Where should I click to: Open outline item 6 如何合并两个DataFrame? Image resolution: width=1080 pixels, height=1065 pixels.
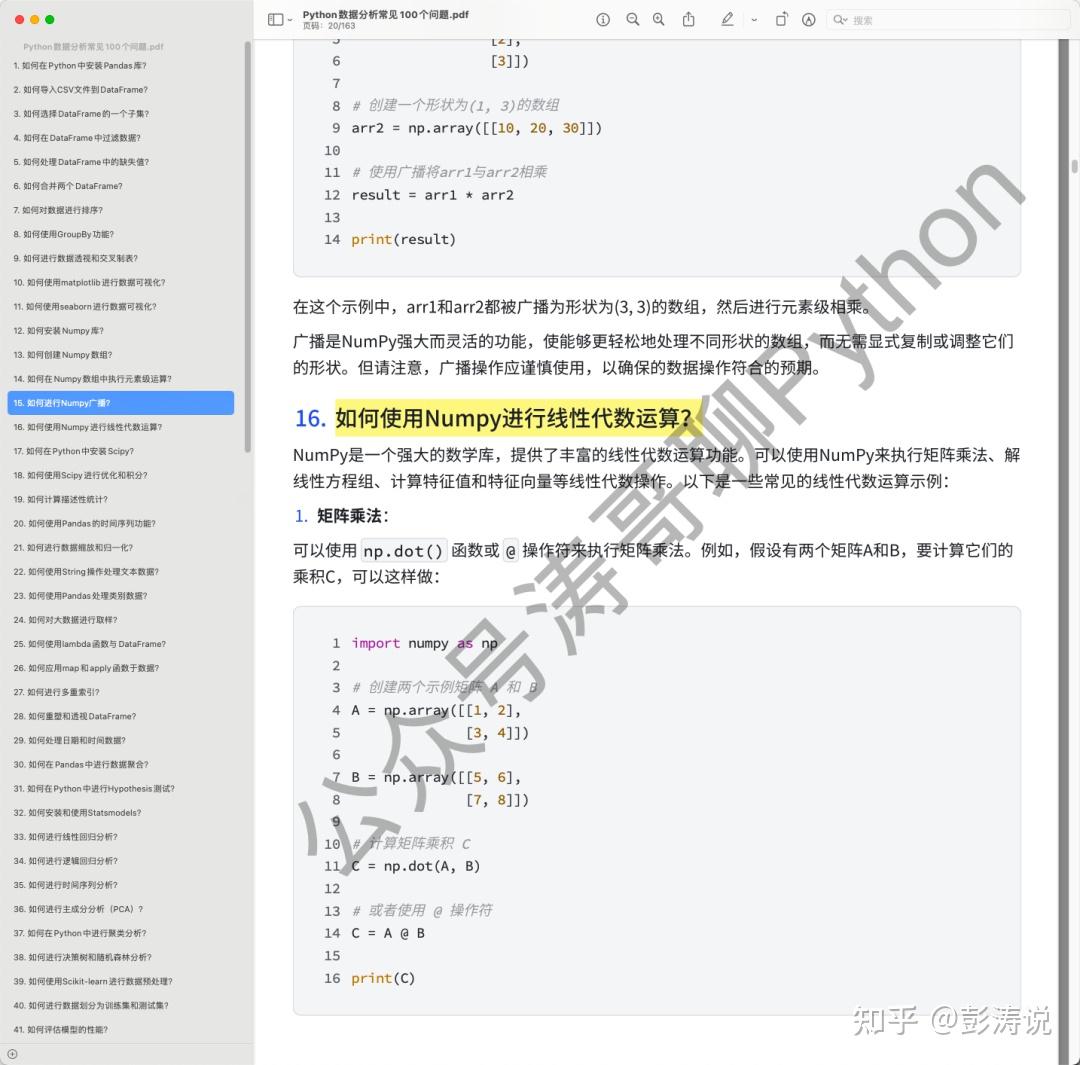point(68,186)
